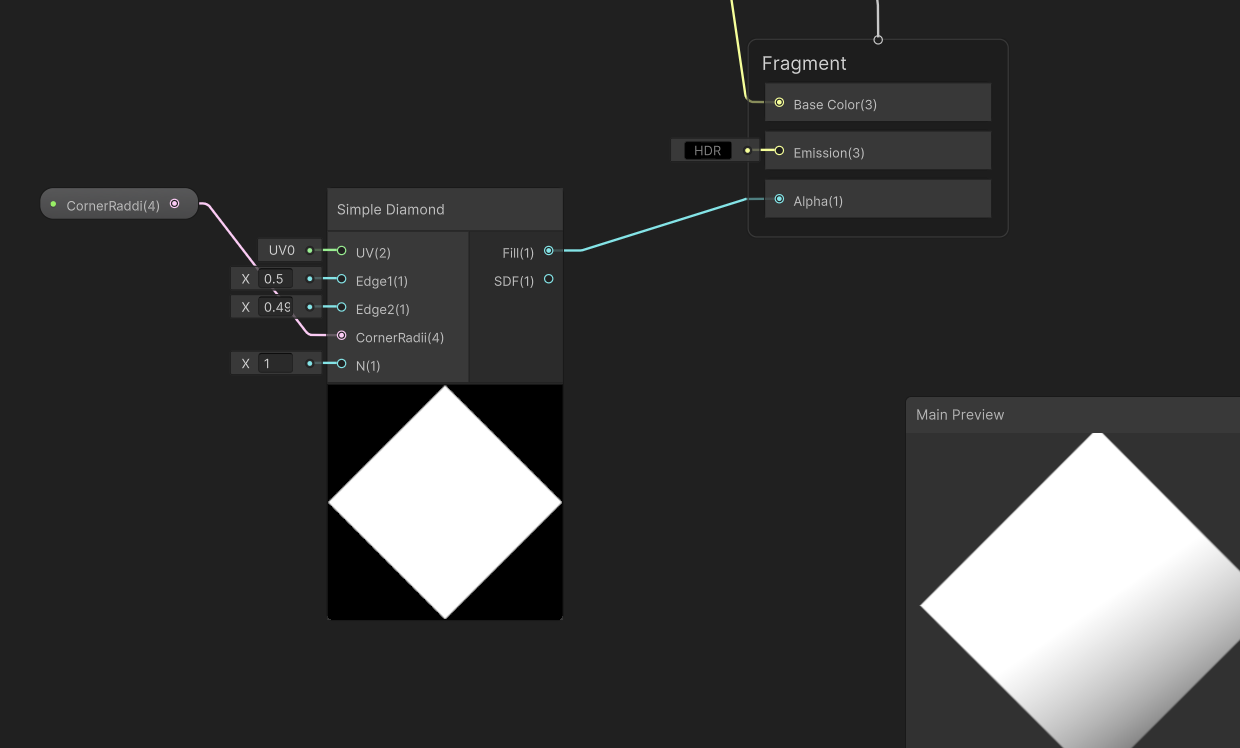Screen dimensions: 1240x748
Task: Click the Simple Diamond node preview image
Action: (x=445, y=502)
